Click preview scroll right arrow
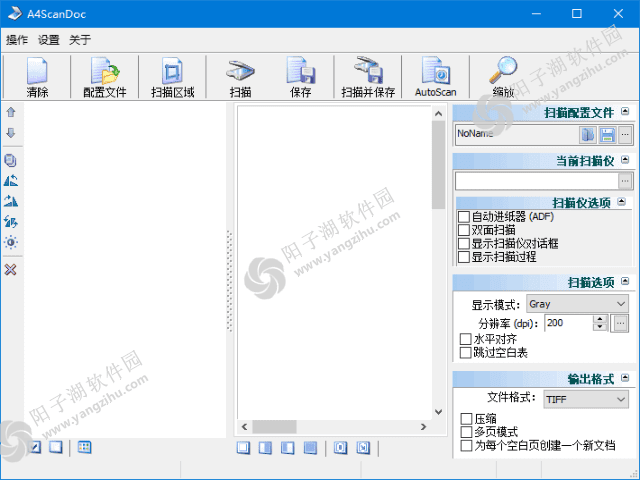This screenshot has width=640, height=480. pyautogui.click(x=423, y=427)
